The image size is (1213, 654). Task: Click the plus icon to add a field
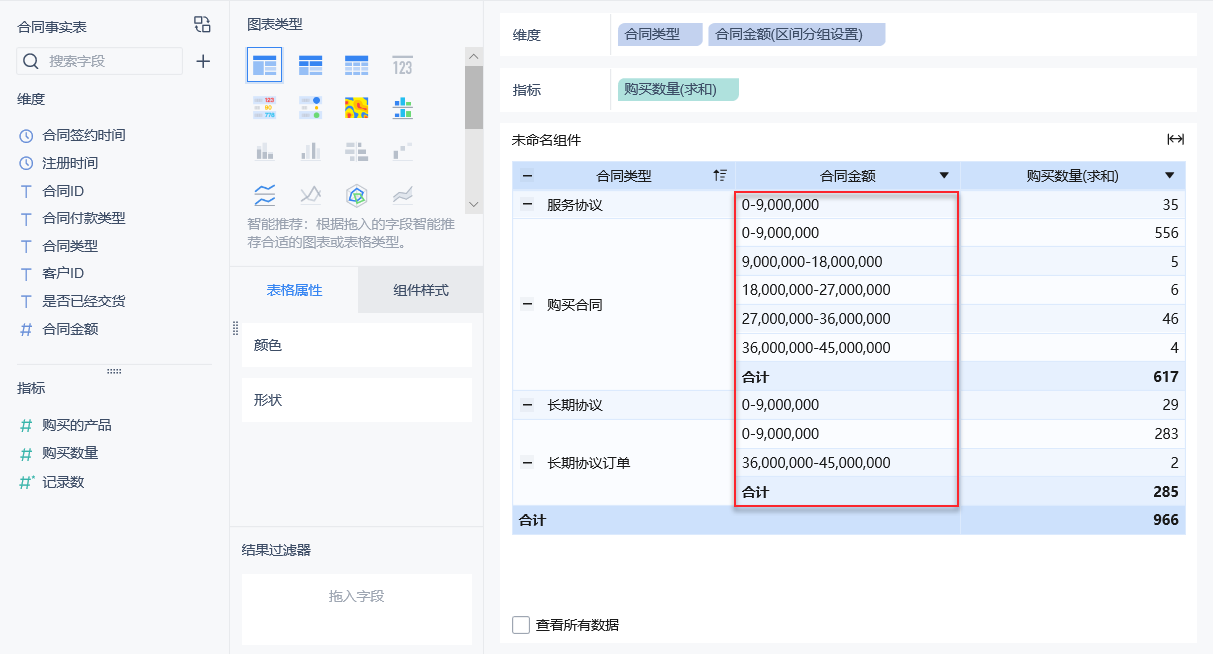(x=203, y=61)
